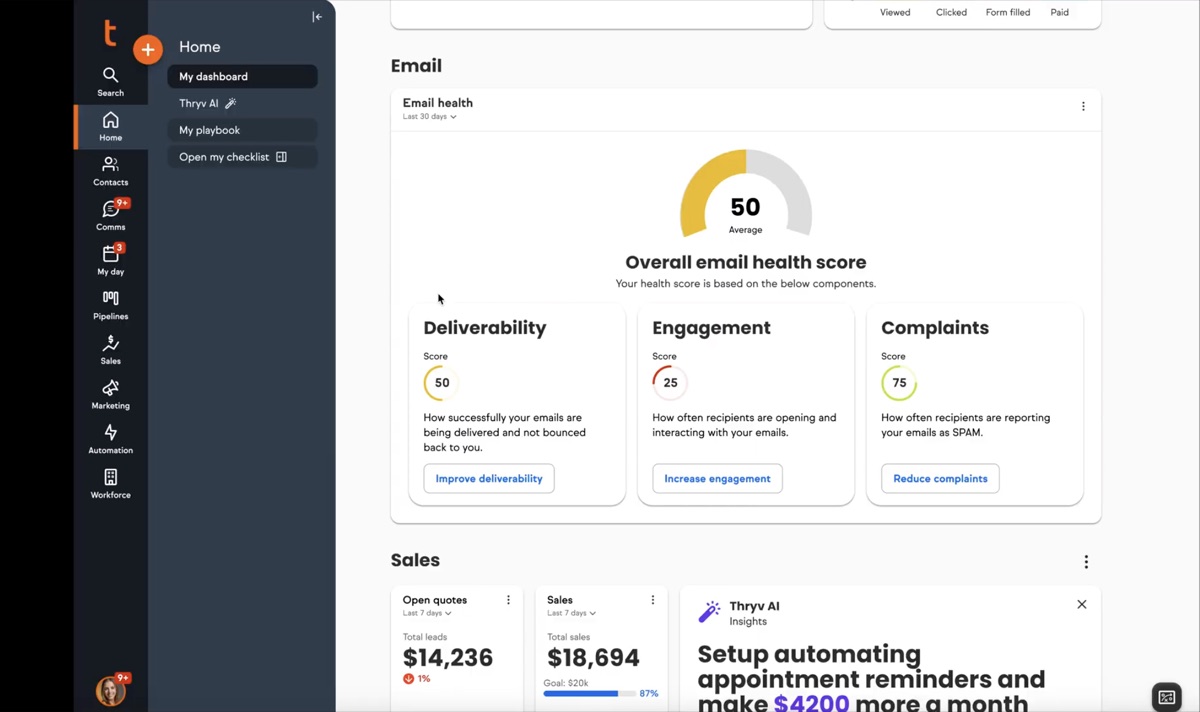Click the 1% decrease indicator
This screenshot has width=1200, height=712.
click(417, 679)
